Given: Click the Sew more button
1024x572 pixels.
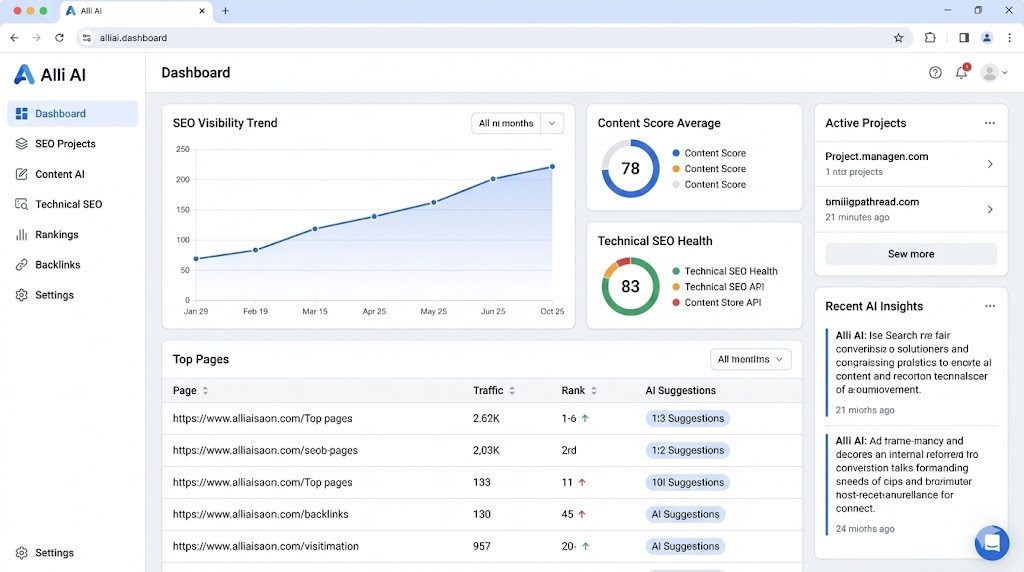Looking at the screenshot, I should 910,254.
